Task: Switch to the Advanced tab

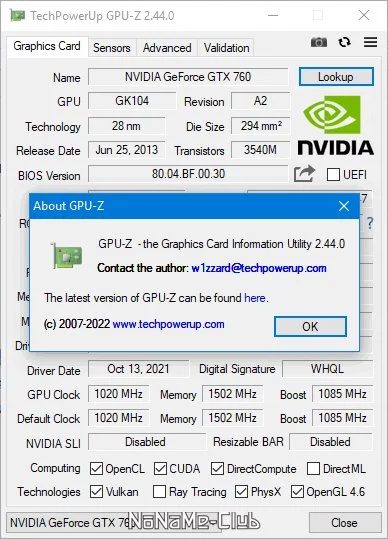Action: [167, 48]
